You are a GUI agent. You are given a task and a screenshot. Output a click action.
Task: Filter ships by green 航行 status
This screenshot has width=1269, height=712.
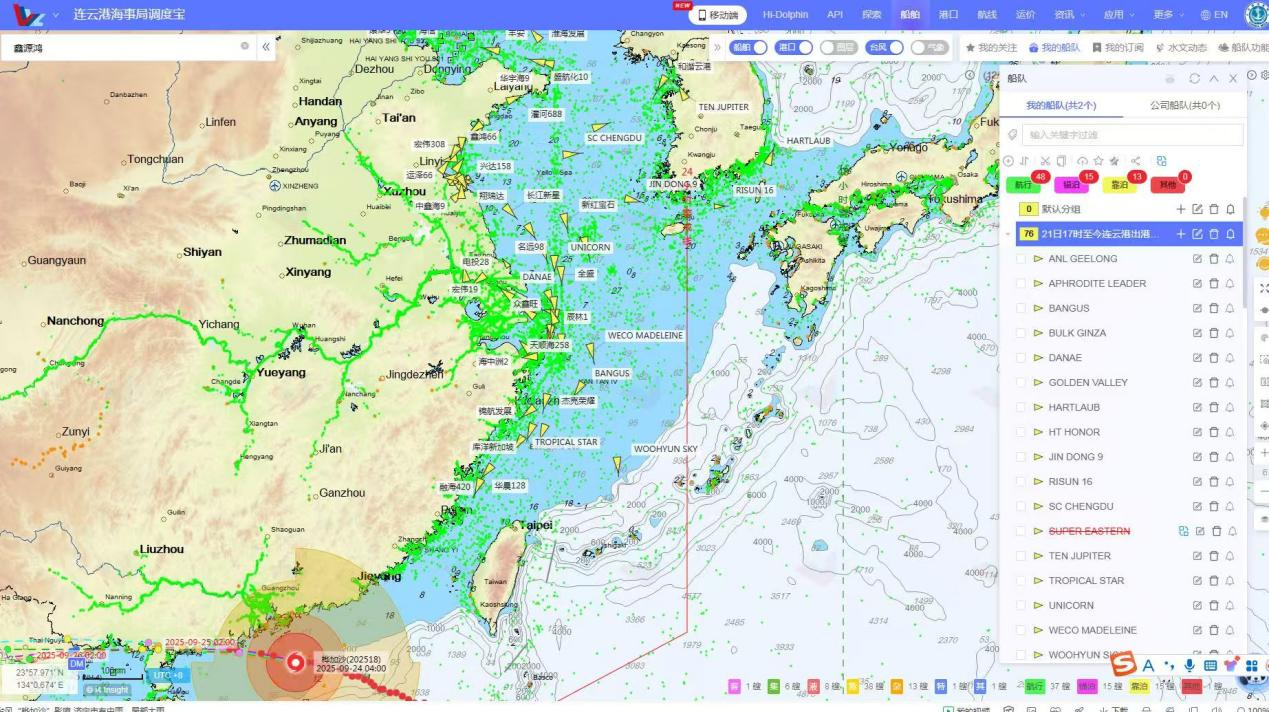[x=1023, y=184]
